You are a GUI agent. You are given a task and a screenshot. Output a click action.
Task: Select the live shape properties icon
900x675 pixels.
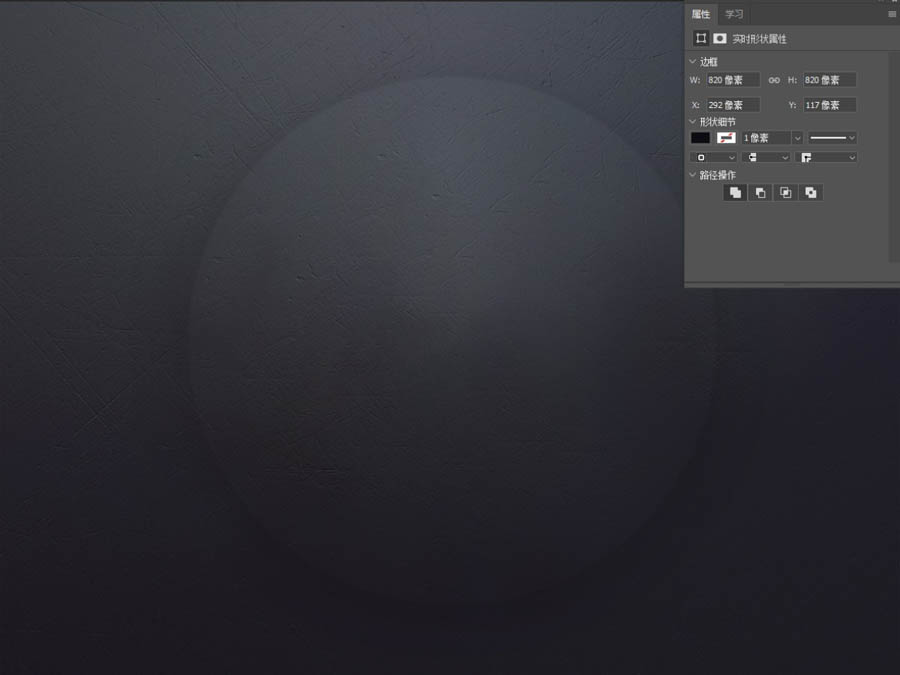click(701, 38)
